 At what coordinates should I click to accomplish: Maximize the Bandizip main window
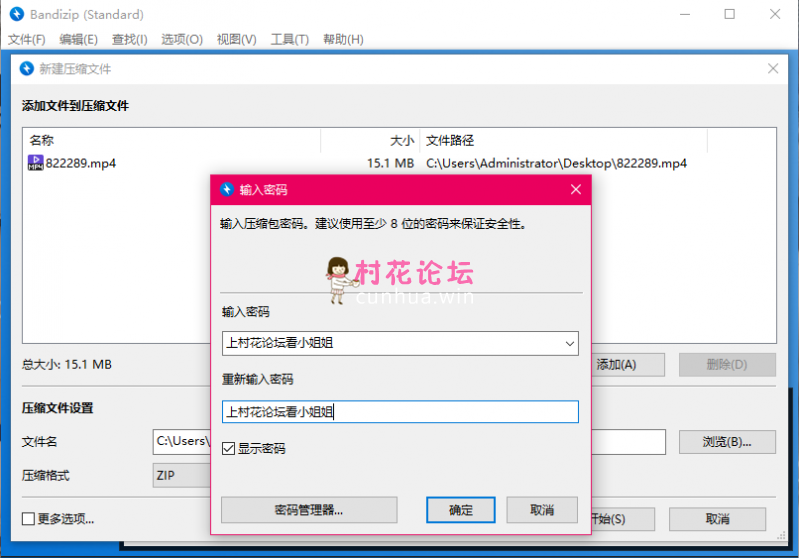[730, 14]
